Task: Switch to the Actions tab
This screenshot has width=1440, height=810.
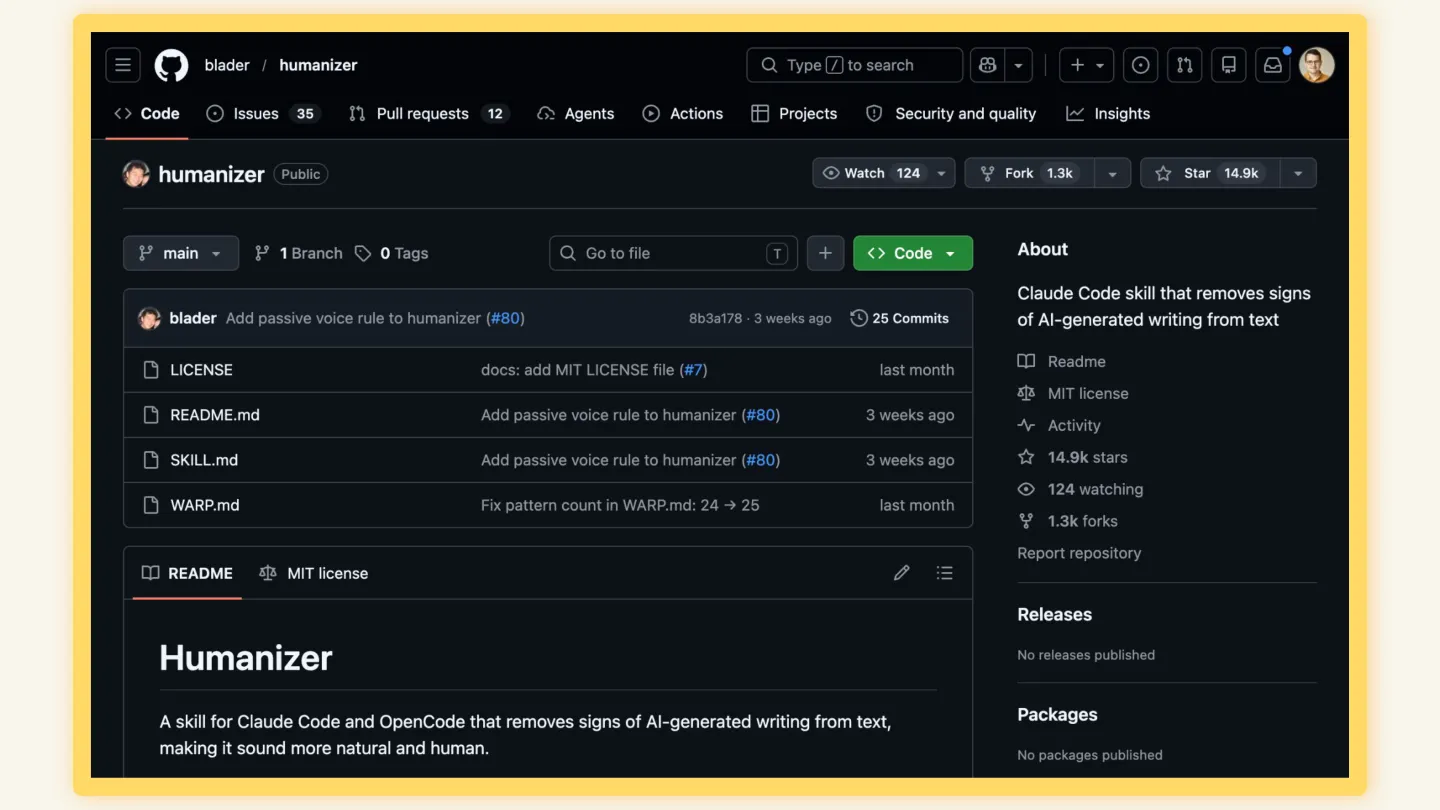Action: (x=683, y=114)
